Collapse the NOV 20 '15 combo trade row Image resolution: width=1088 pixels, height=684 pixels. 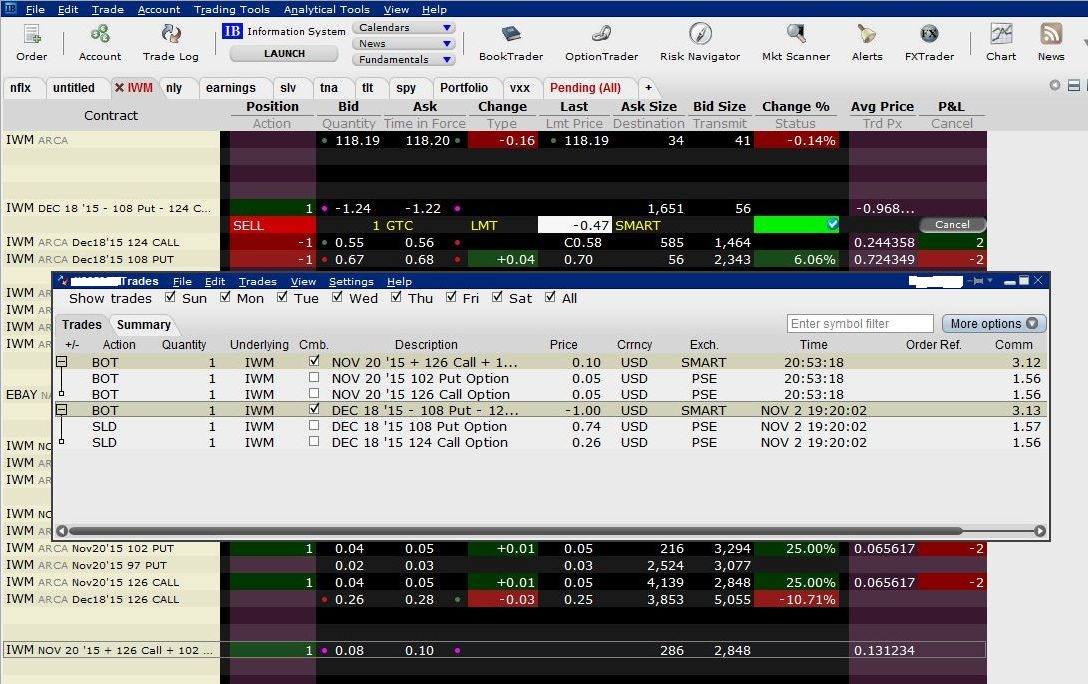pos(61,362)
